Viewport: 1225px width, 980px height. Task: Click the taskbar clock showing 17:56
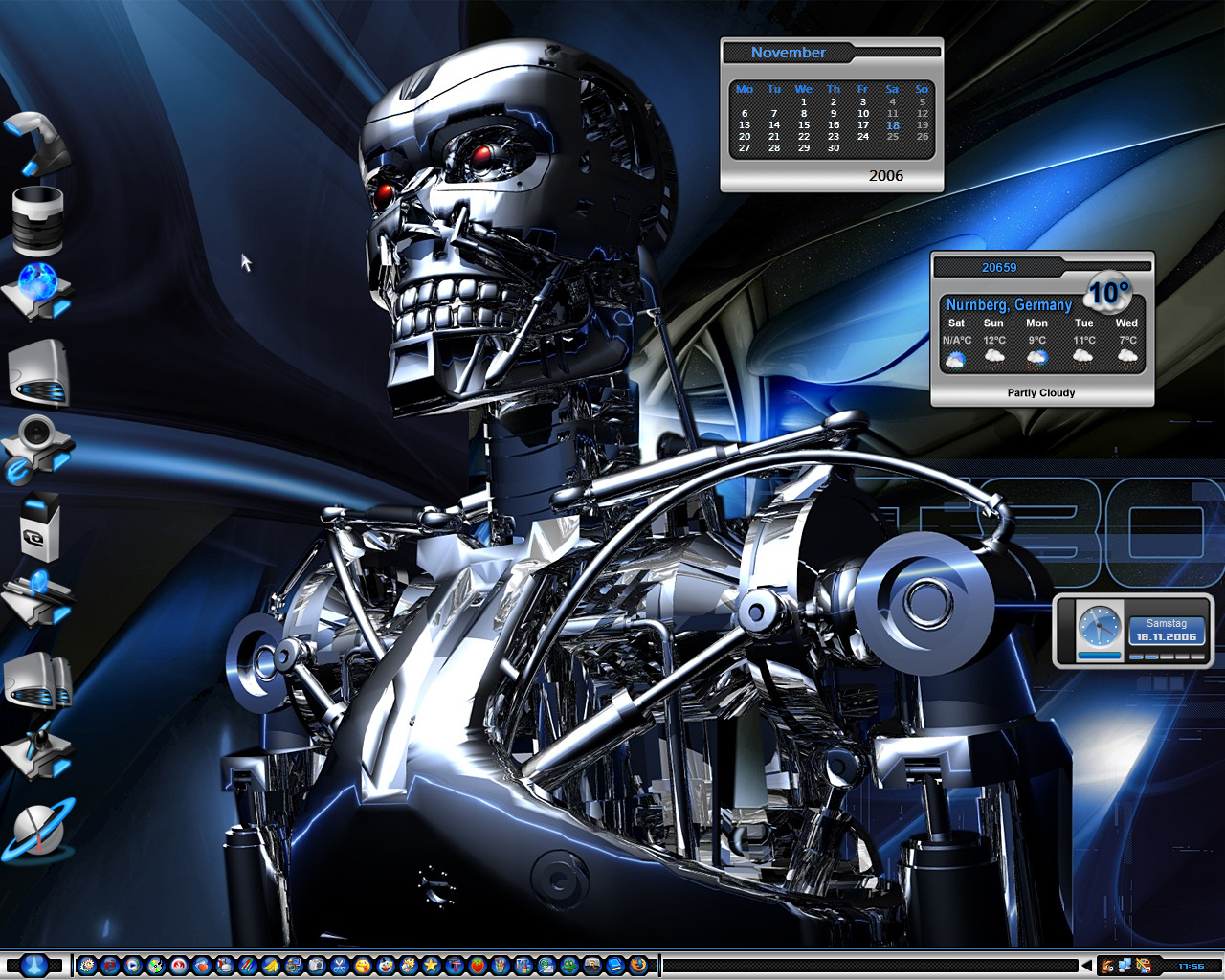[x=1191, y=966]
